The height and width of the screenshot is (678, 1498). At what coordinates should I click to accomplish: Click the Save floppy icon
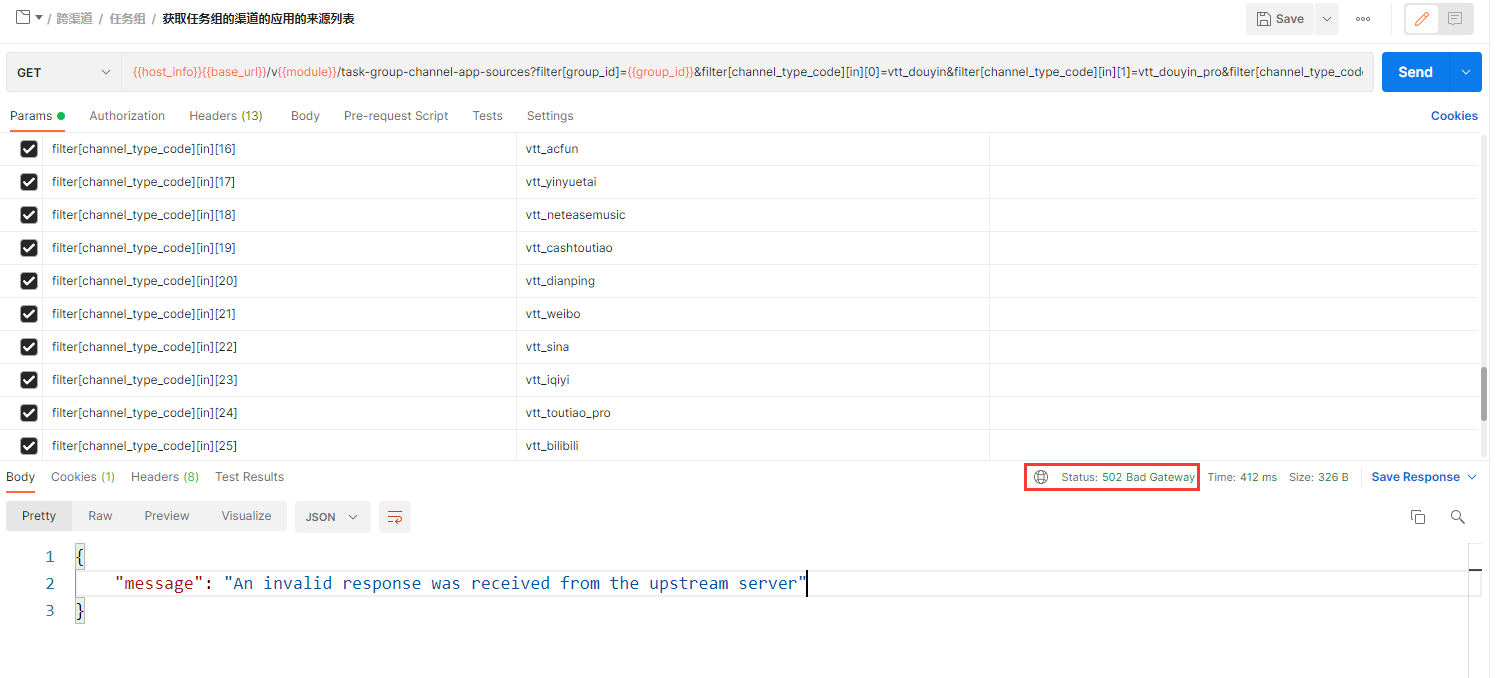click(1264, 19)
